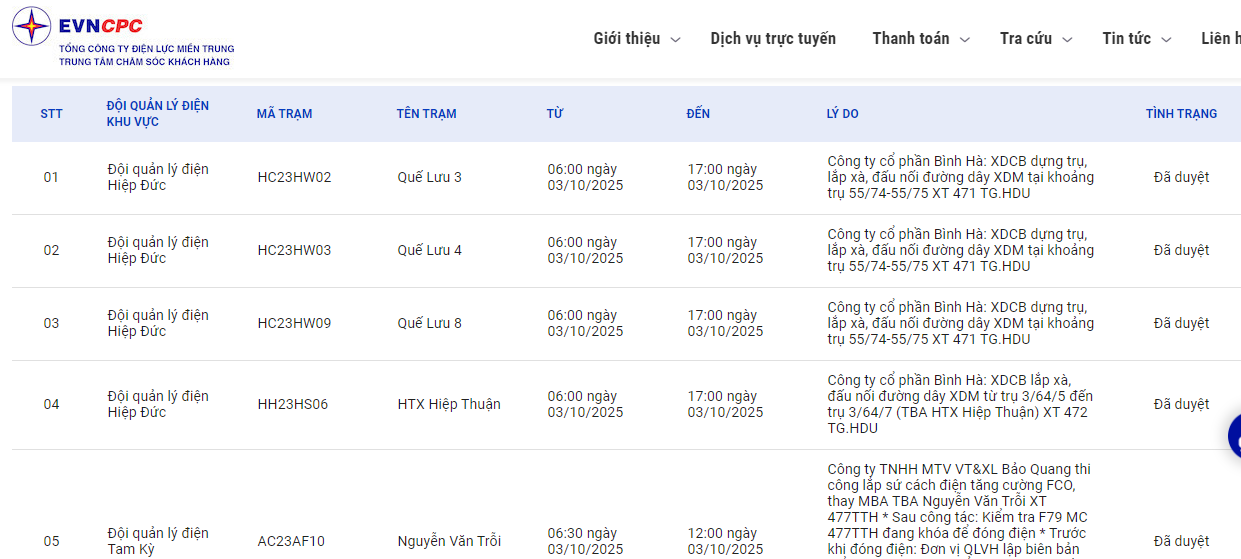This screenshot has width=1241, height=559.
Task: Click the Liên hệ menu item
Action: [1220, 39]
